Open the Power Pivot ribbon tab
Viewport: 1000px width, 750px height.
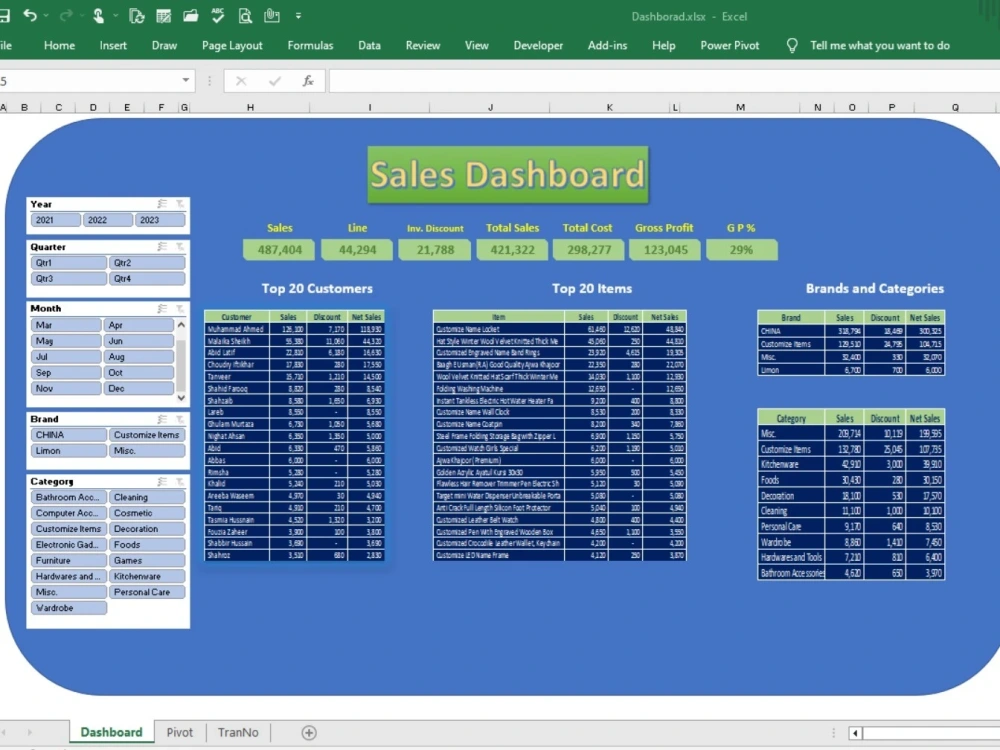[730, 45]
